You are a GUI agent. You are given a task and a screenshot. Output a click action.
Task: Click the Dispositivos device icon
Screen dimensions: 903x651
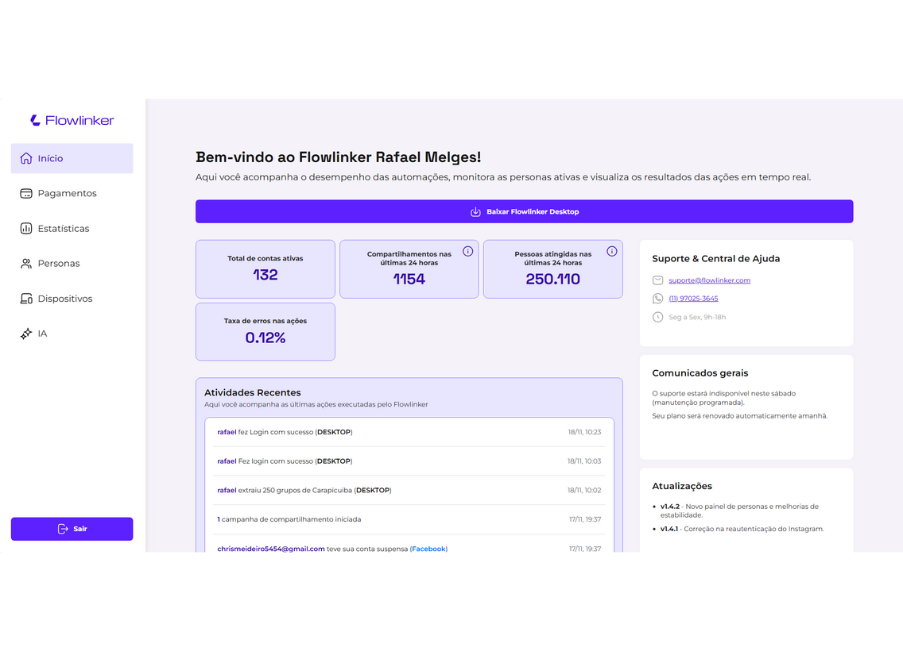click(x=25, y=298)
